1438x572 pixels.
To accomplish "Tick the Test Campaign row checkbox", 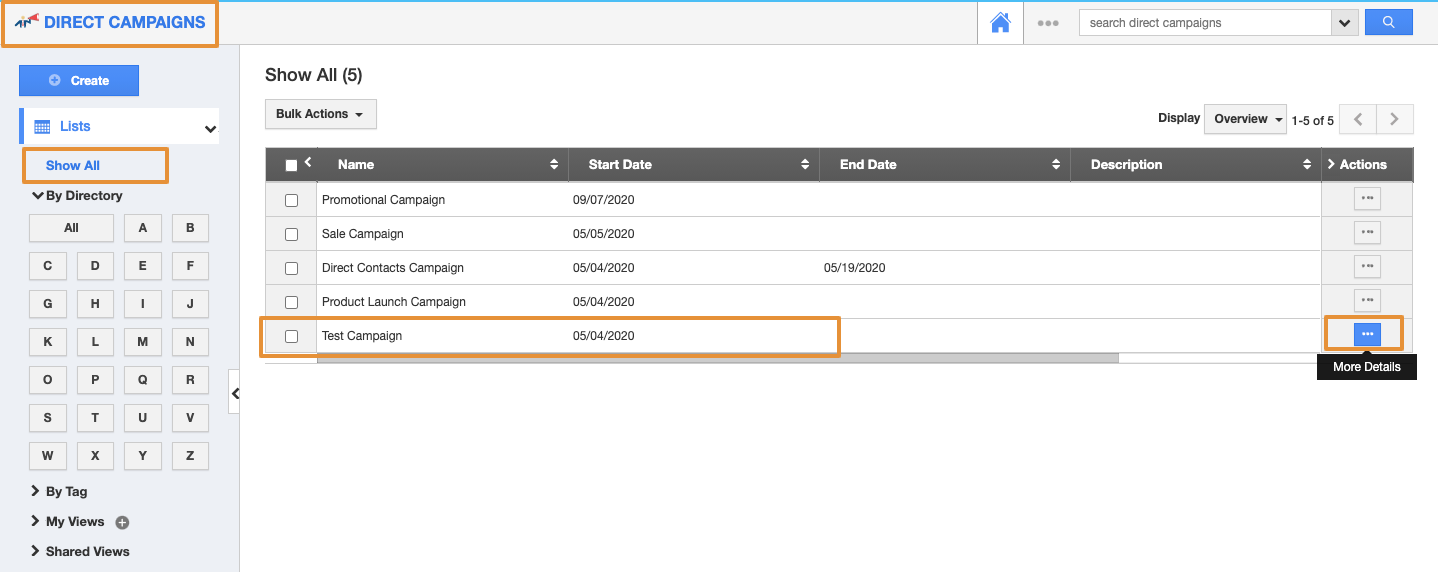I will (x=291, y=336).
